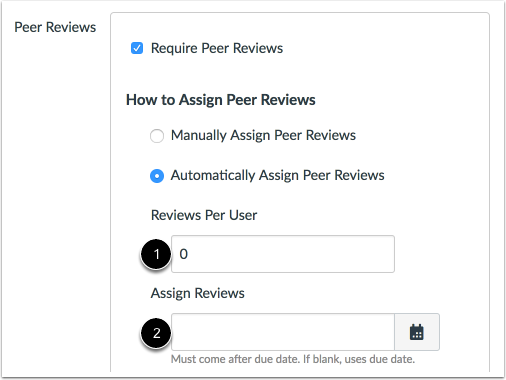Viewport: 506px width, 380px height.
Task: Open the calendar date picker icon
Action: (x=417, y=332)
